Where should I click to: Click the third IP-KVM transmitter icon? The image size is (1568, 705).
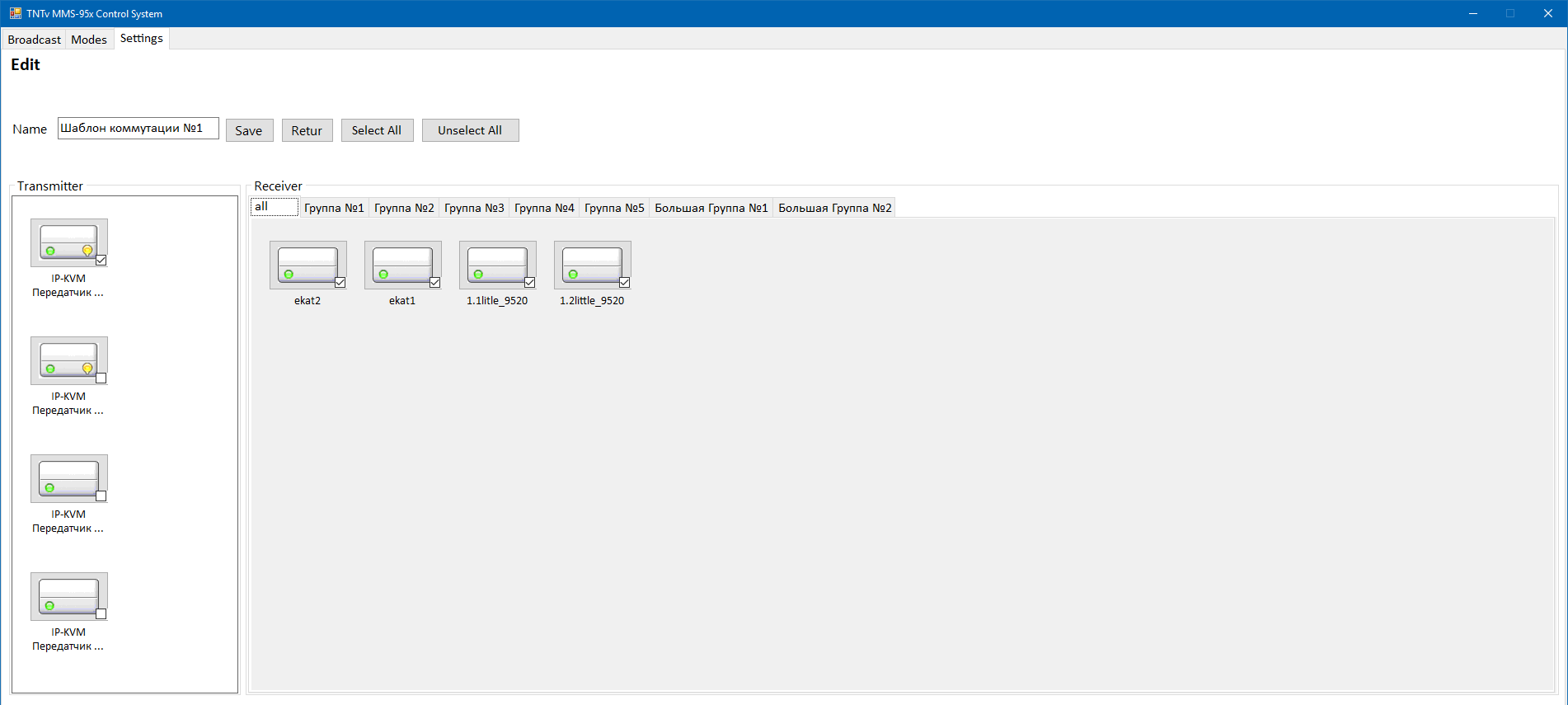(68, 478)
